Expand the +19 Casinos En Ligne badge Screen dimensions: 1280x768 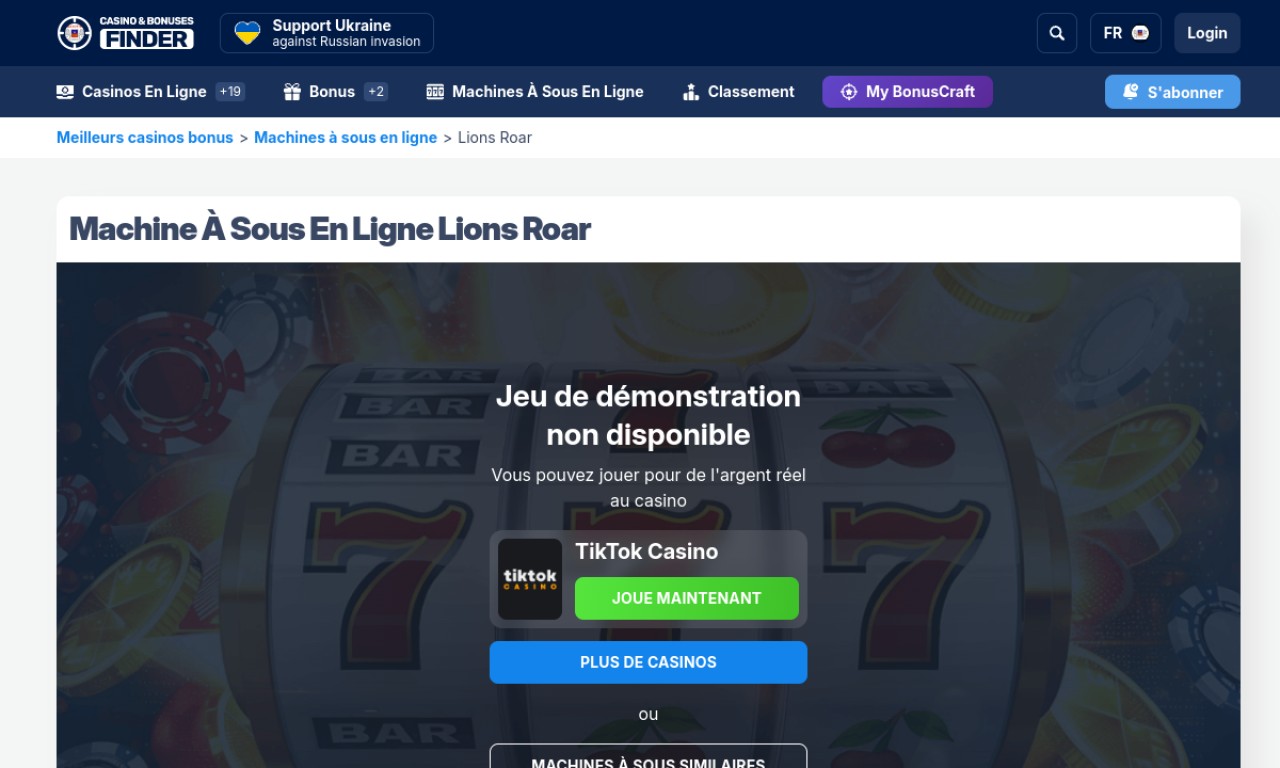tap(230, 92)
